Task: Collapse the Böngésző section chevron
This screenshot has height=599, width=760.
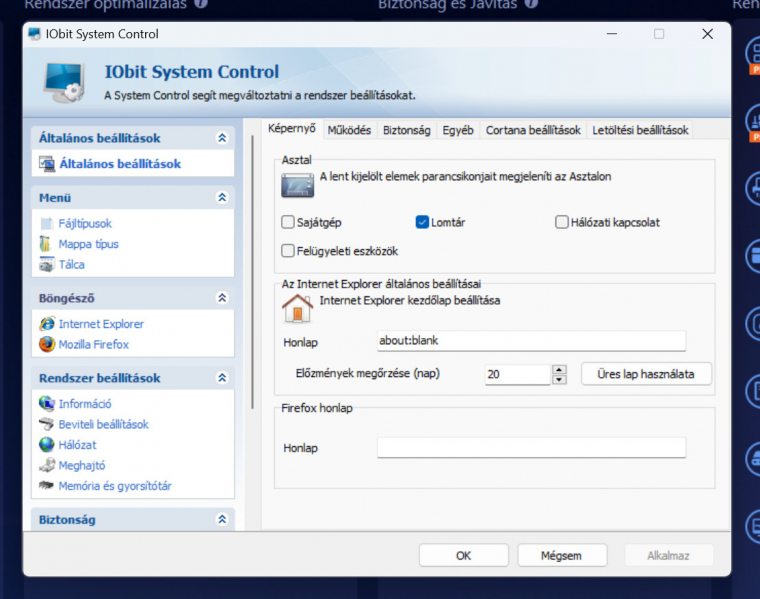Action: tap(222, 298)
